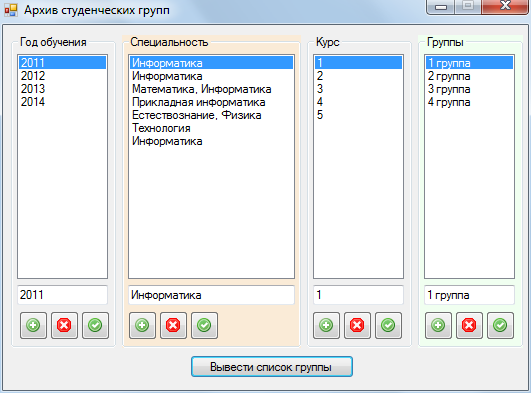Select year 2012 in the list
This screenshot has height=393, width=531.
[63, 76]
